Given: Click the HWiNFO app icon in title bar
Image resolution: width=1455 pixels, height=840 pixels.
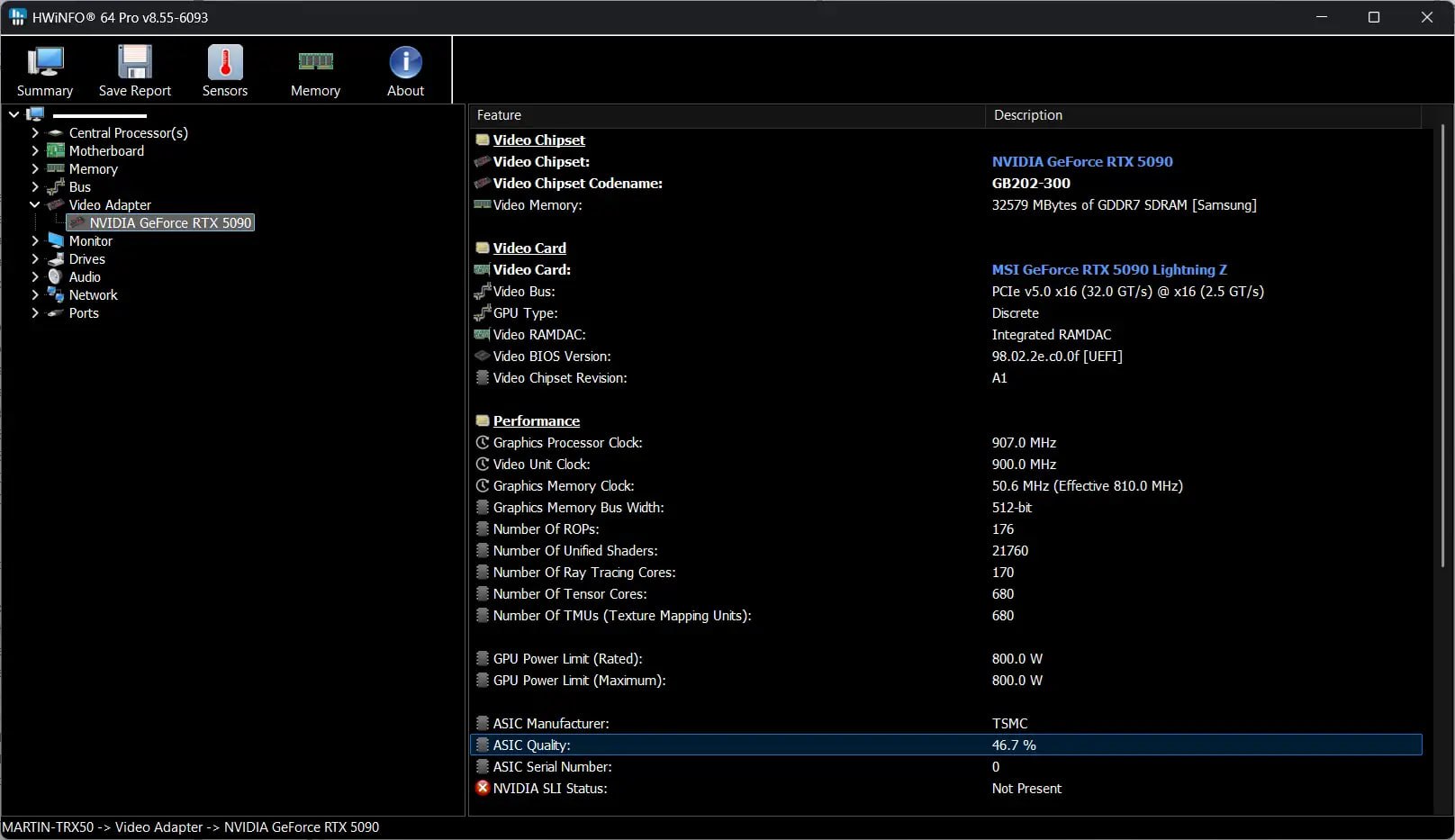Looking at the screenshot, I should pyautogui.click(x=17, y=17).
